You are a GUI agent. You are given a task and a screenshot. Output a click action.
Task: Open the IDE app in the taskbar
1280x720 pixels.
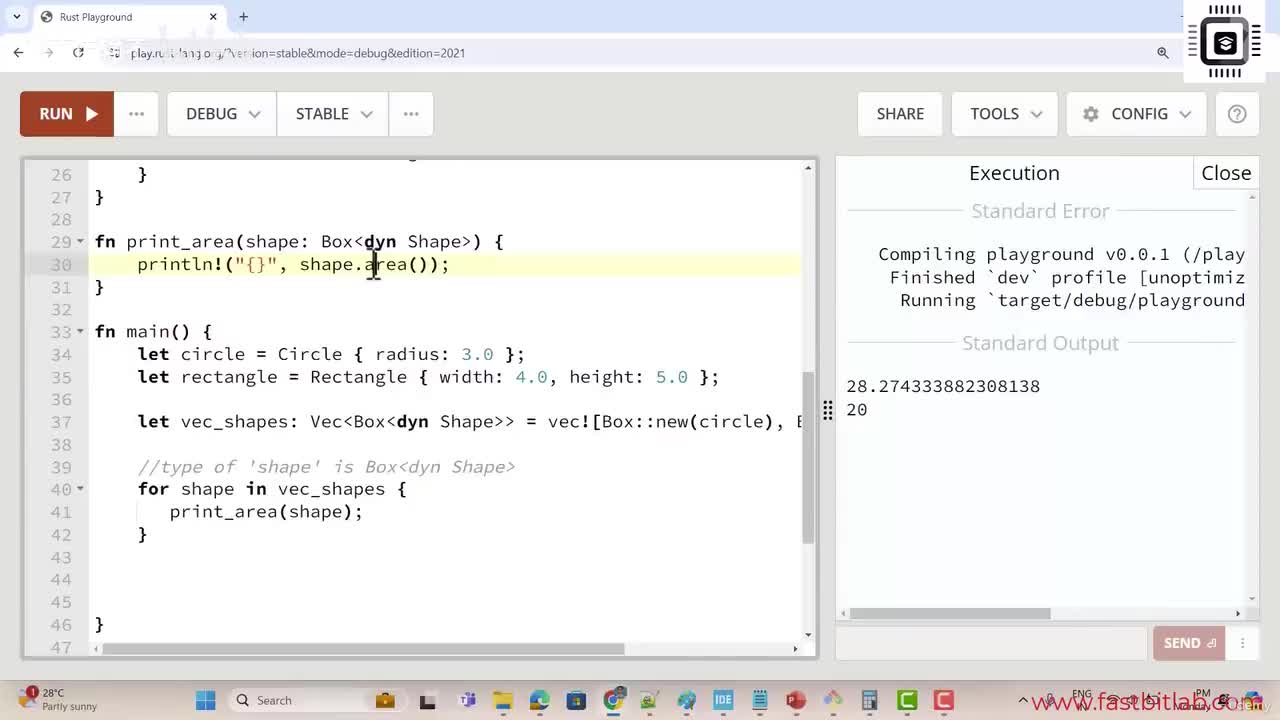(x=723, y=700)
